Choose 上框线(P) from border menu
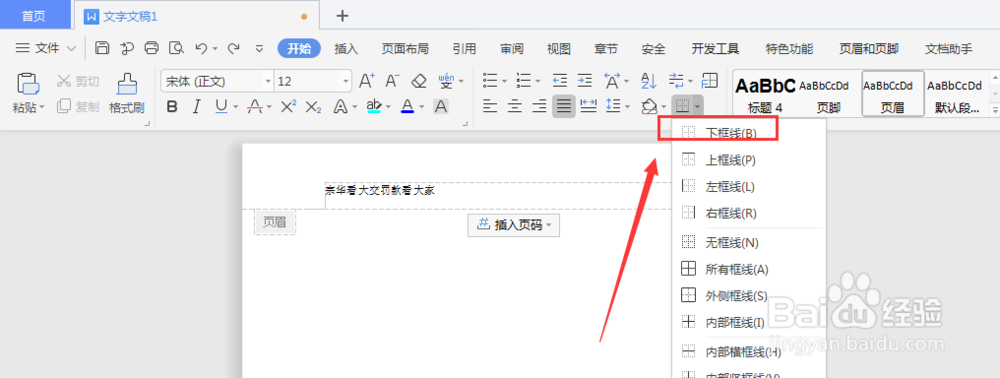Screen dimensions: 1000x378 click(749, 160)
